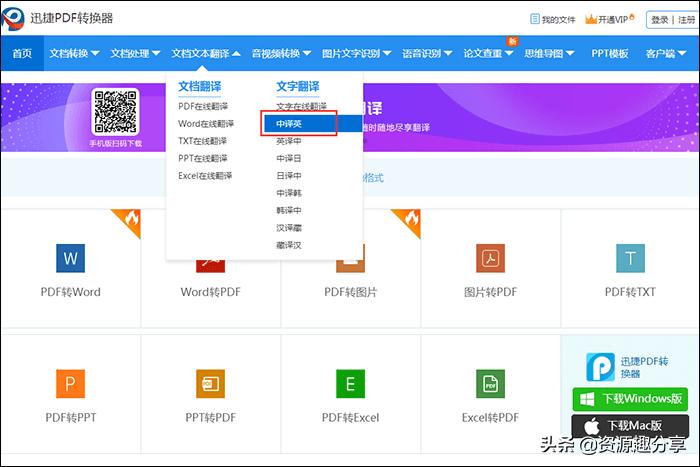The width and height of the screenshot is (700, 467).
Task: Click the QR code for mobile download
Action: tap(116, 112)
